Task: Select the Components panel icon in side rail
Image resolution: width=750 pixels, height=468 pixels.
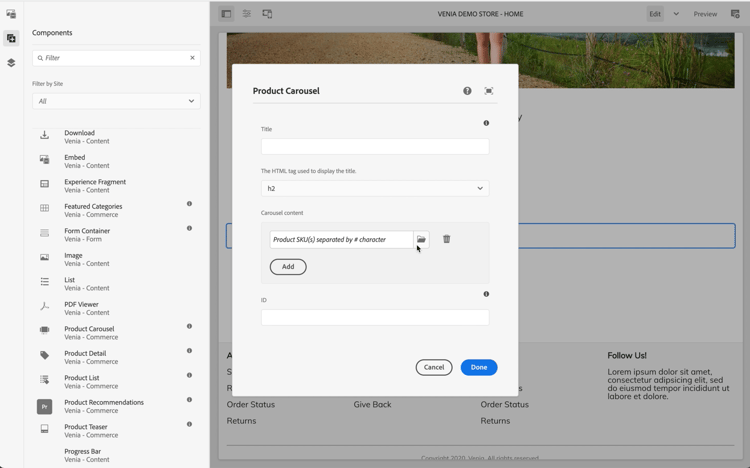Action: (11, 38)
